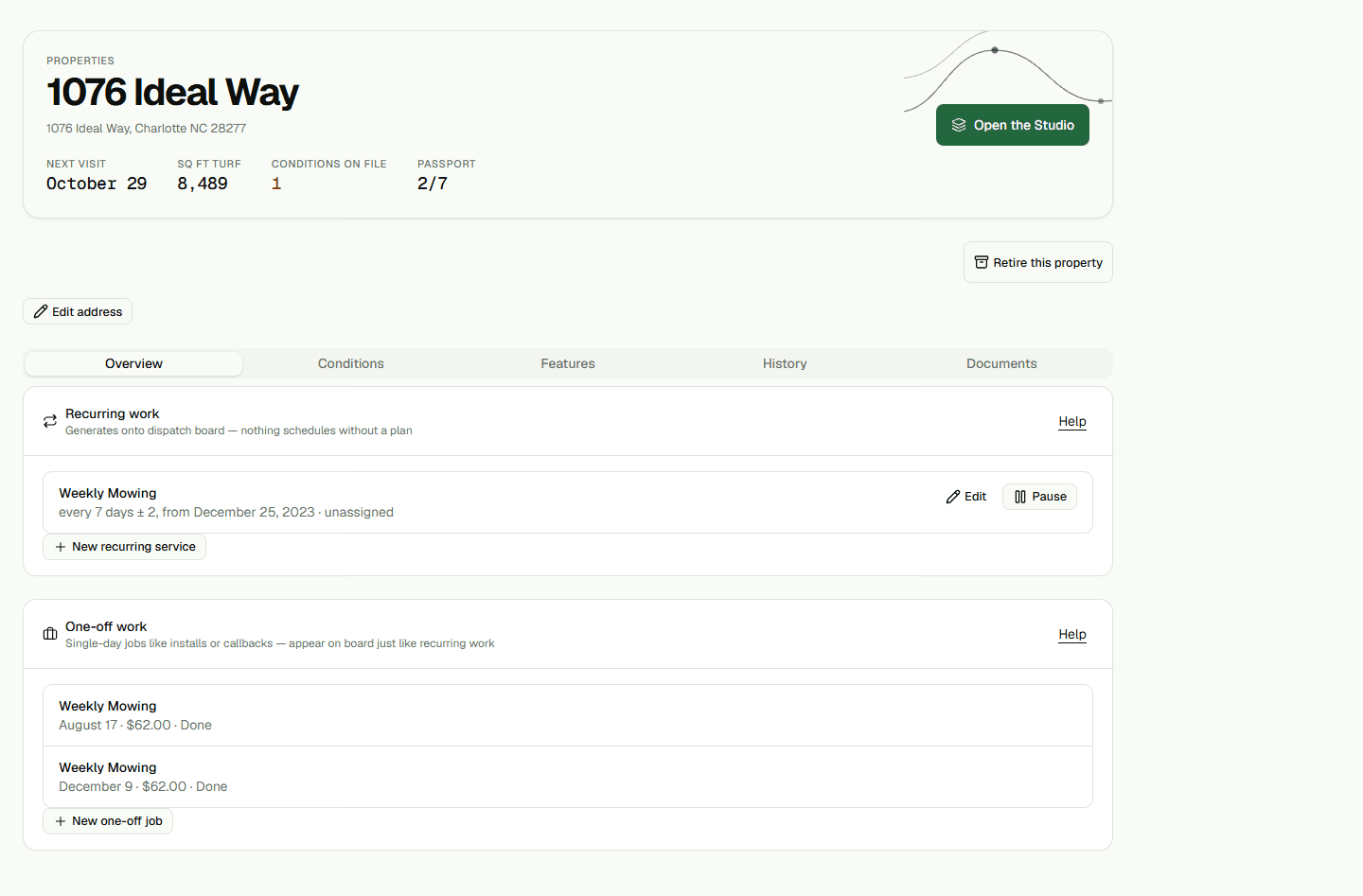Click the briefcase icon beside One-off work
Screen dimensions: 1363x896
coord(50,634)
